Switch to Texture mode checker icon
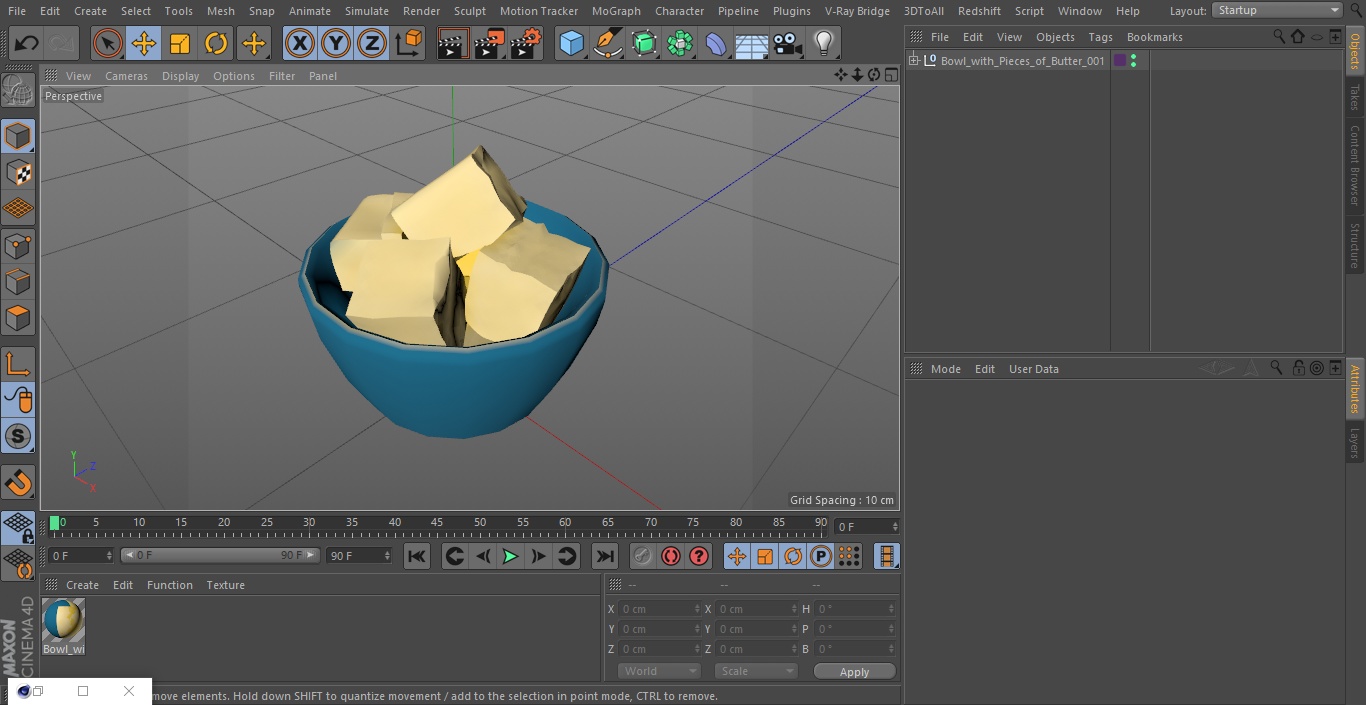The image size is (1366, 705). (18, 172)
